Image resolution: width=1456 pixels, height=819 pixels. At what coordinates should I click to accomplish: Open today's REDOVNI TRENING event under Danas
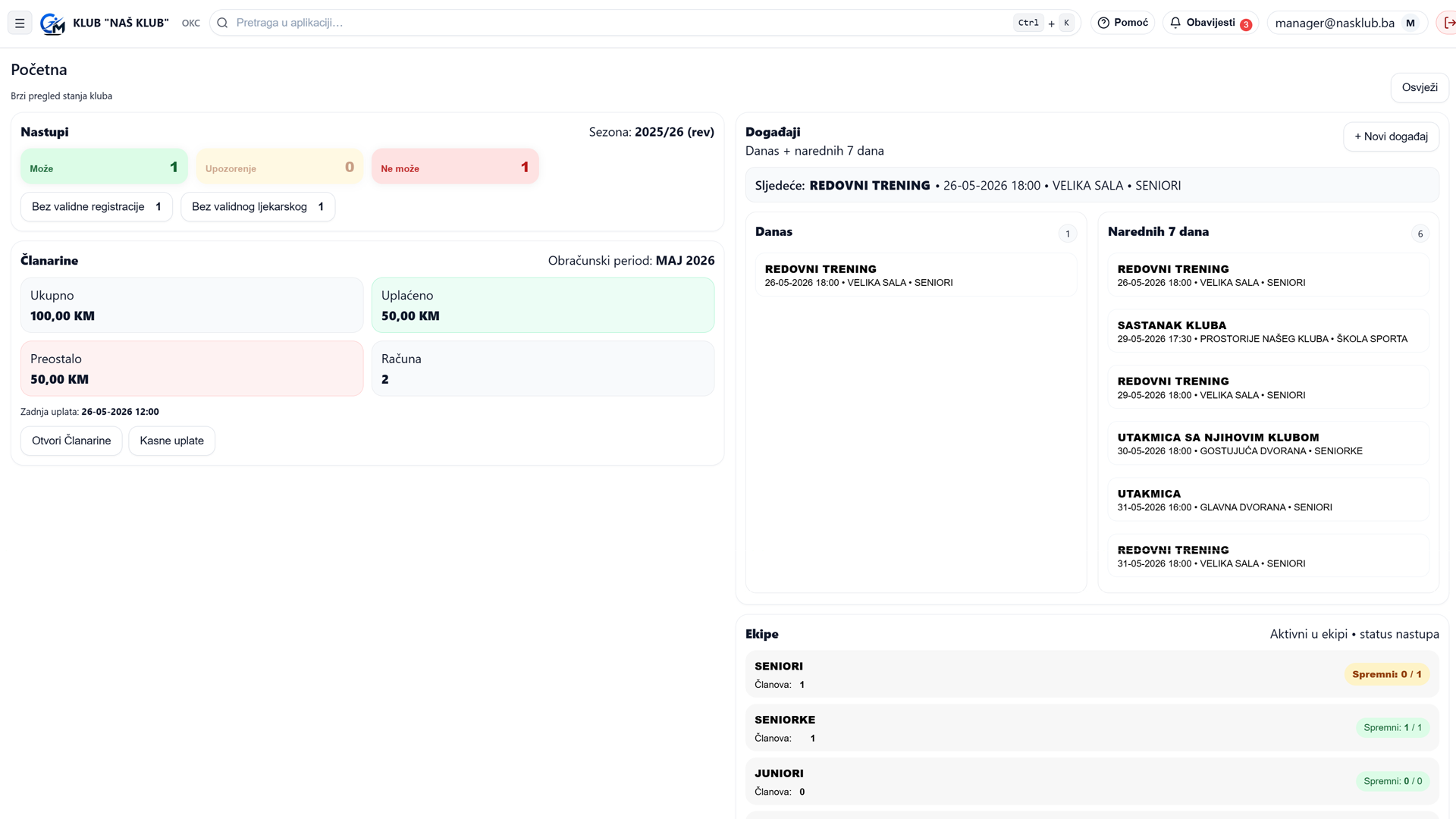pyautogui.click(x=916, y=275)
